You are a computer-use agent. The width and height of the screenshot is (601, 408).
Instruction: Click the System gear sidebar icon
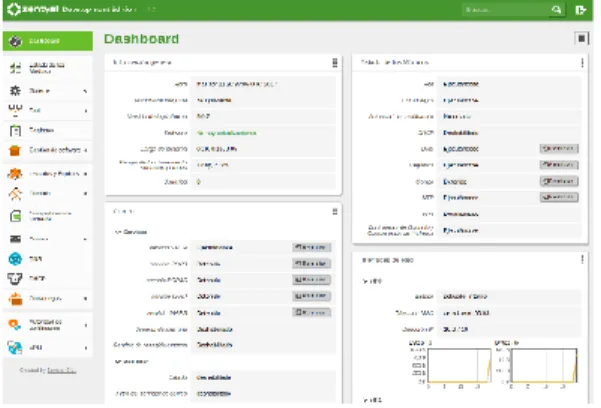point(15,90)
